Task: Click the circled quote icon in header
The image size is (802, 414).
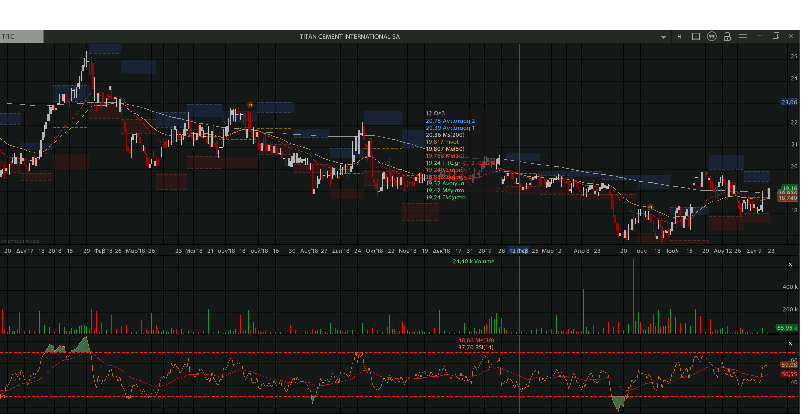Action: coord(711,36)
